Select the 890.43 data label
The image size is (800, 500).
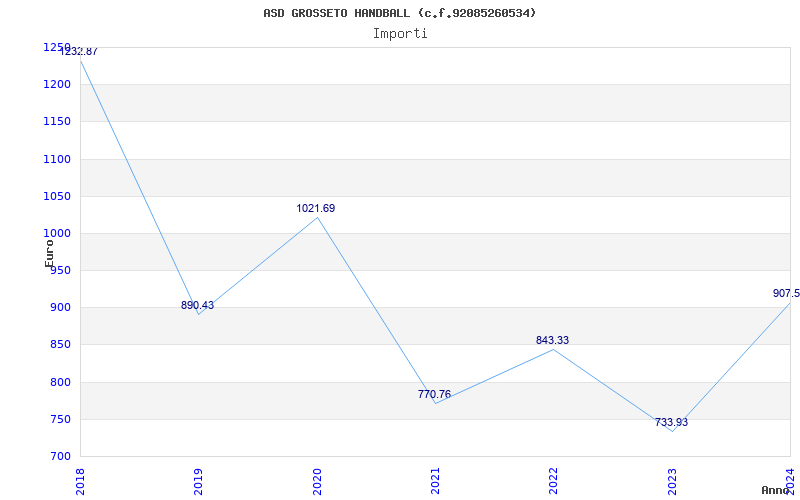pos(197,305)
